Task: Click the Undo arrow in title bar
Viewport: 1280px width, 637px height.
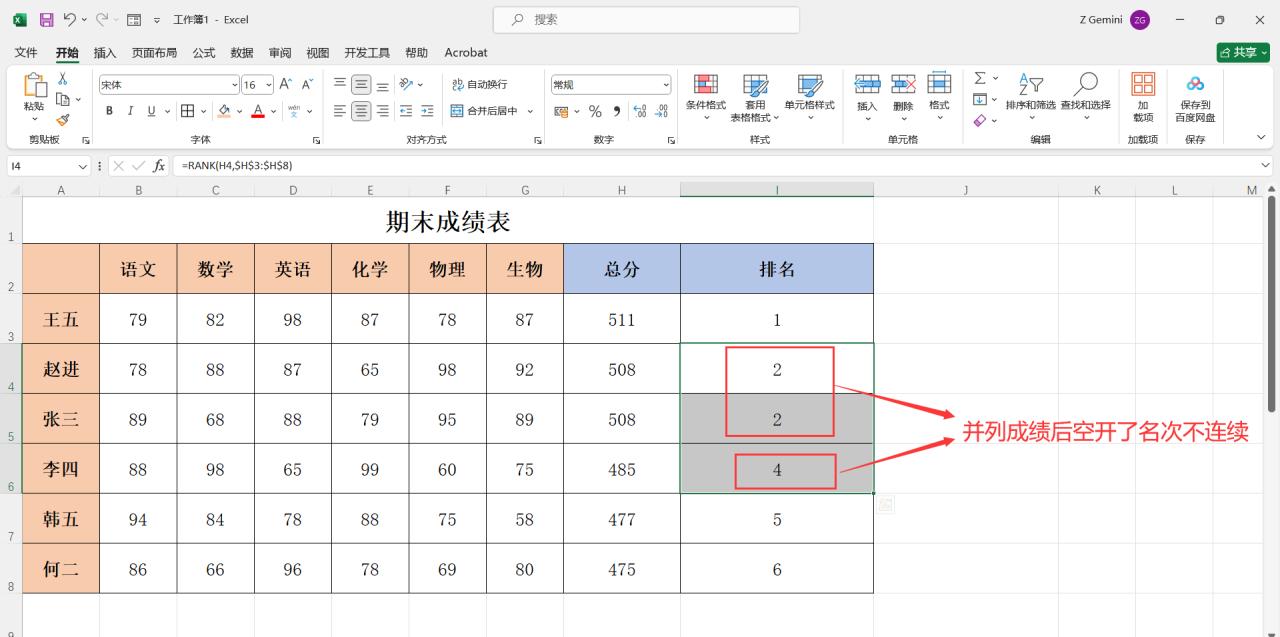Action: [70, 19]
